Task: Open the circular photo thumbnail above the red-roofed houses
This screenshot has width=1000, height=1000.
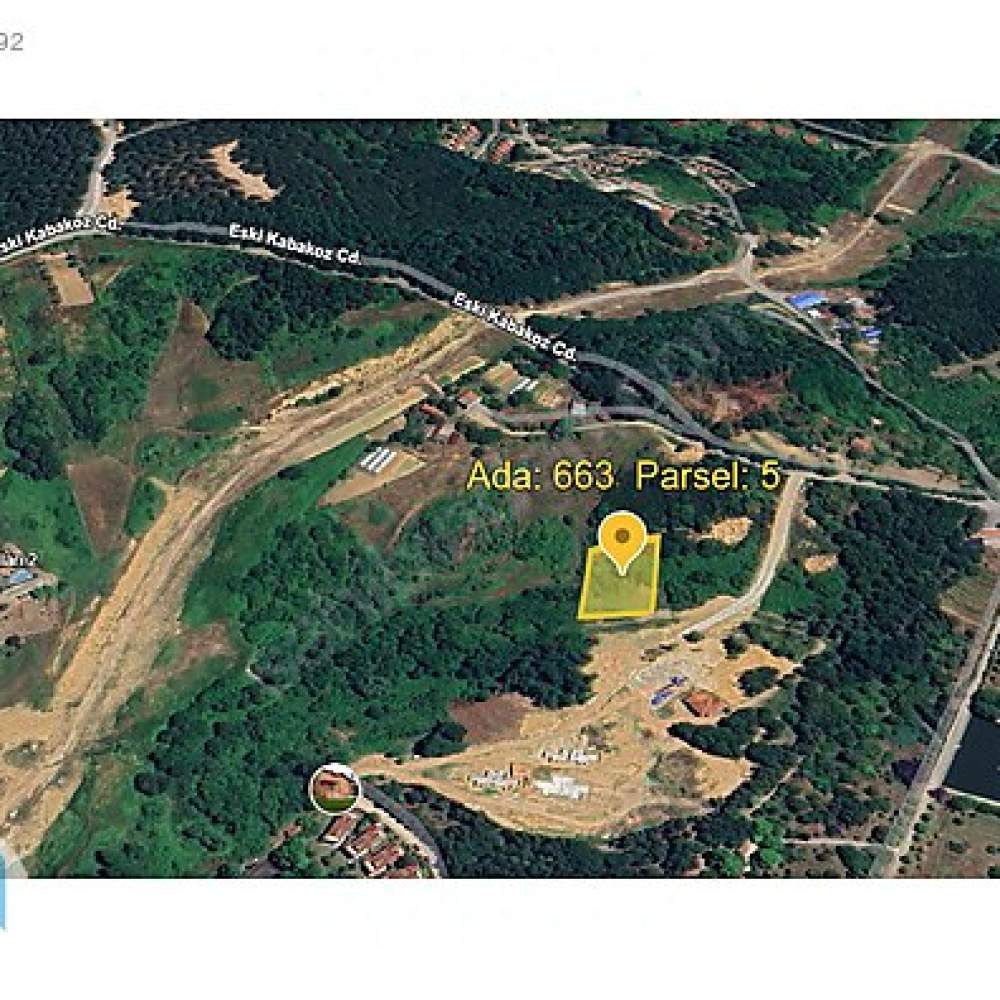Action: (335, 788)
